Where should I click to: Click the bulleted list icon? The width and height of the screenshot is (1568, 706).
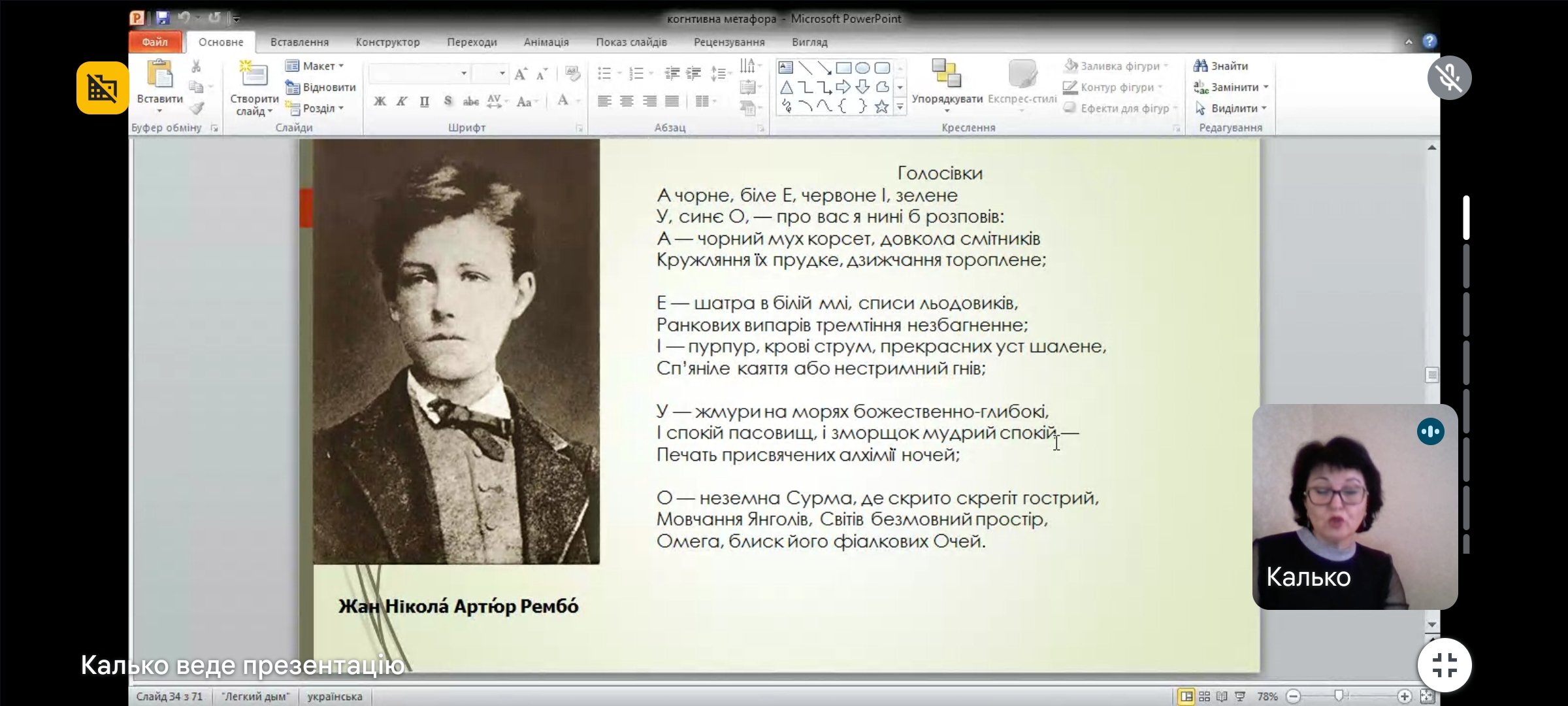click(604, 73)
